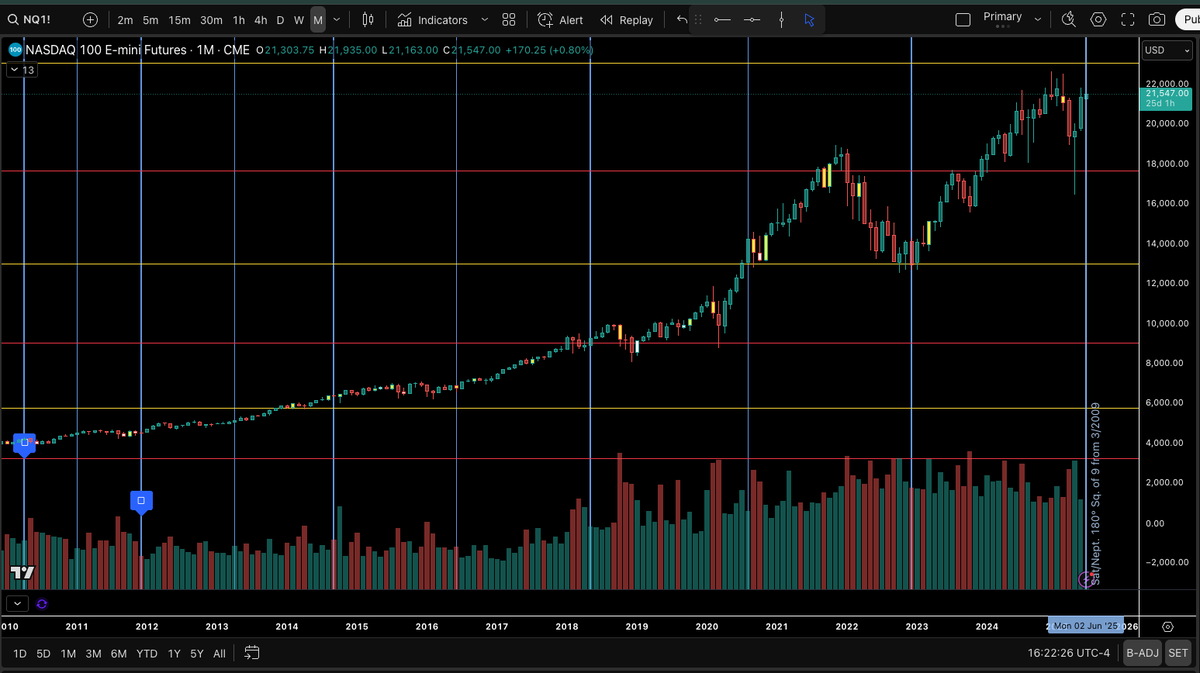1200x673 pixels.
Task: Select the 1h timeframe
Action: pos(239,20)
